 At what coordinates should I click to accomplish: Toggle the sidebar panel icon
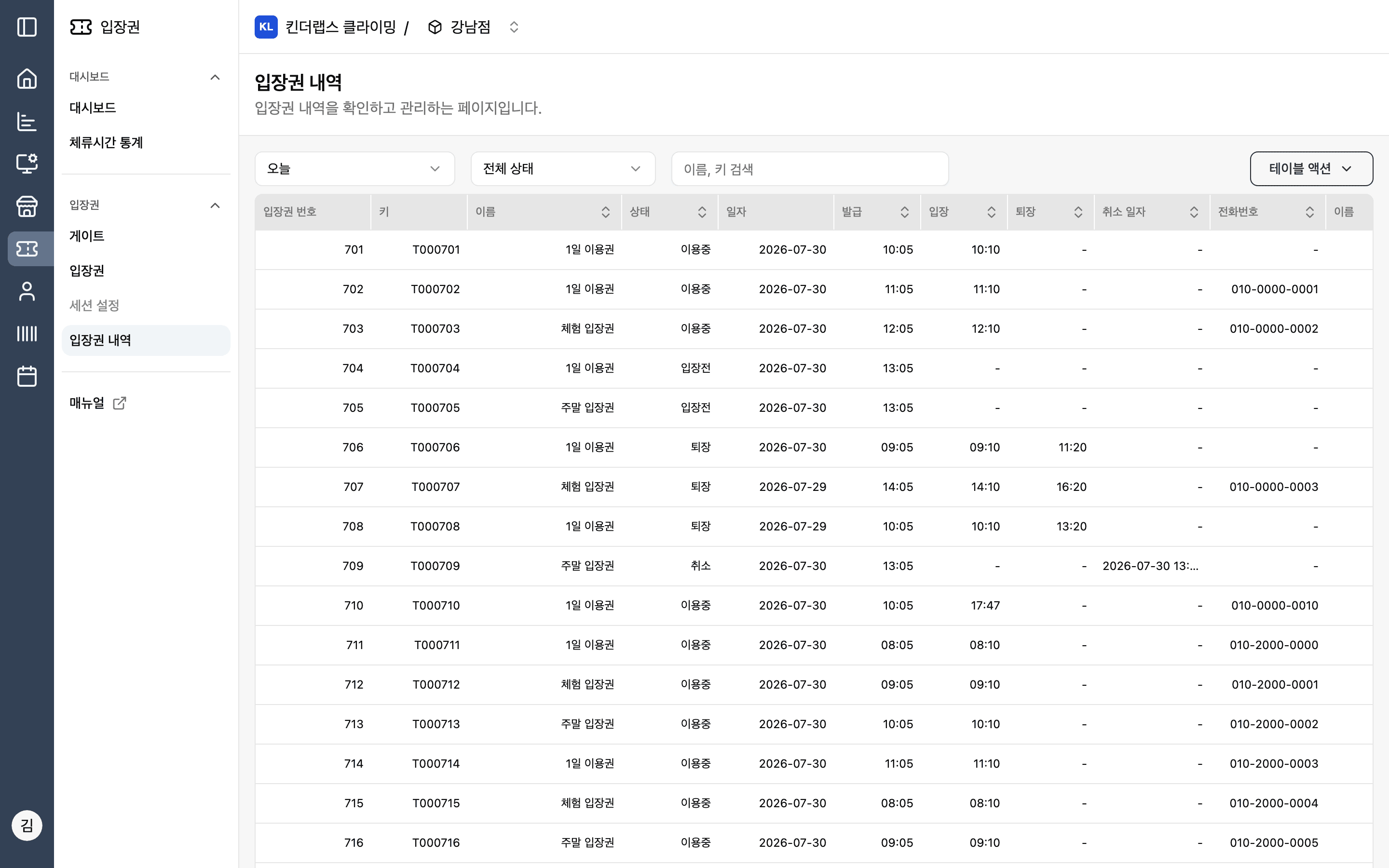pyautogui.click(x=27, y=27)
